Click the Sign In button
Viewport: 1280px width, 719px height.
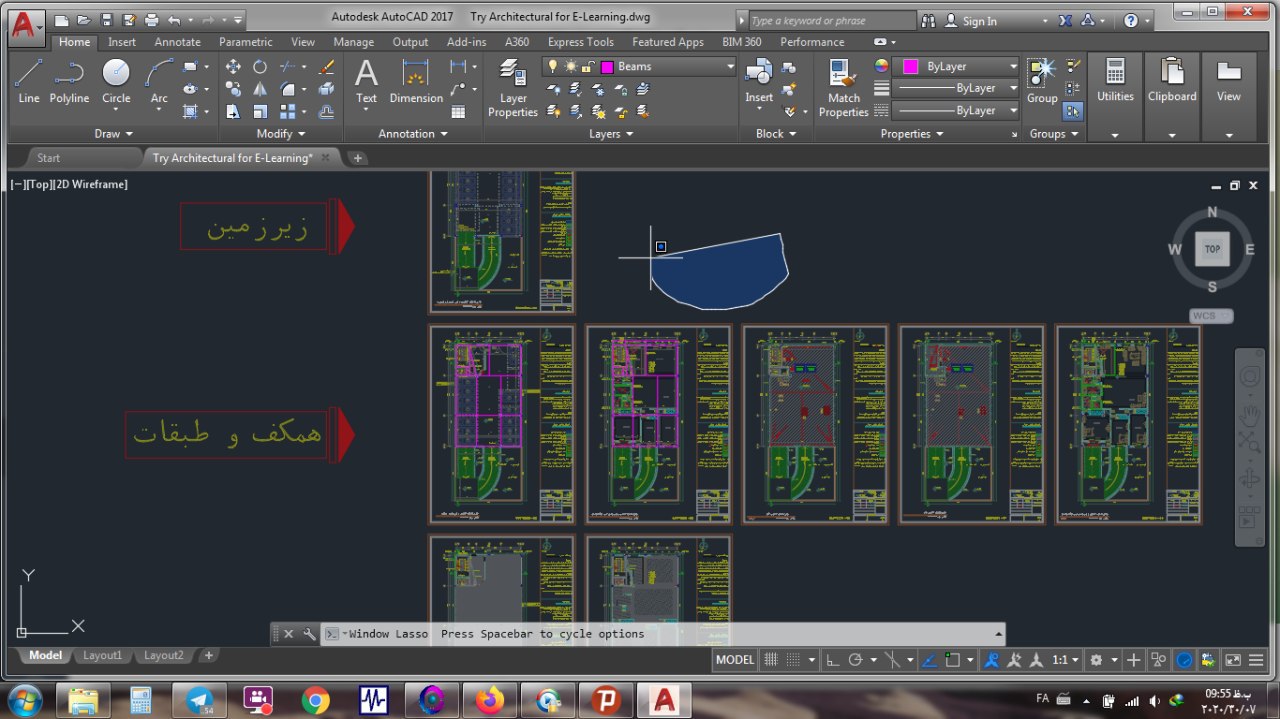pyautogui.click(x=979, y=21)
